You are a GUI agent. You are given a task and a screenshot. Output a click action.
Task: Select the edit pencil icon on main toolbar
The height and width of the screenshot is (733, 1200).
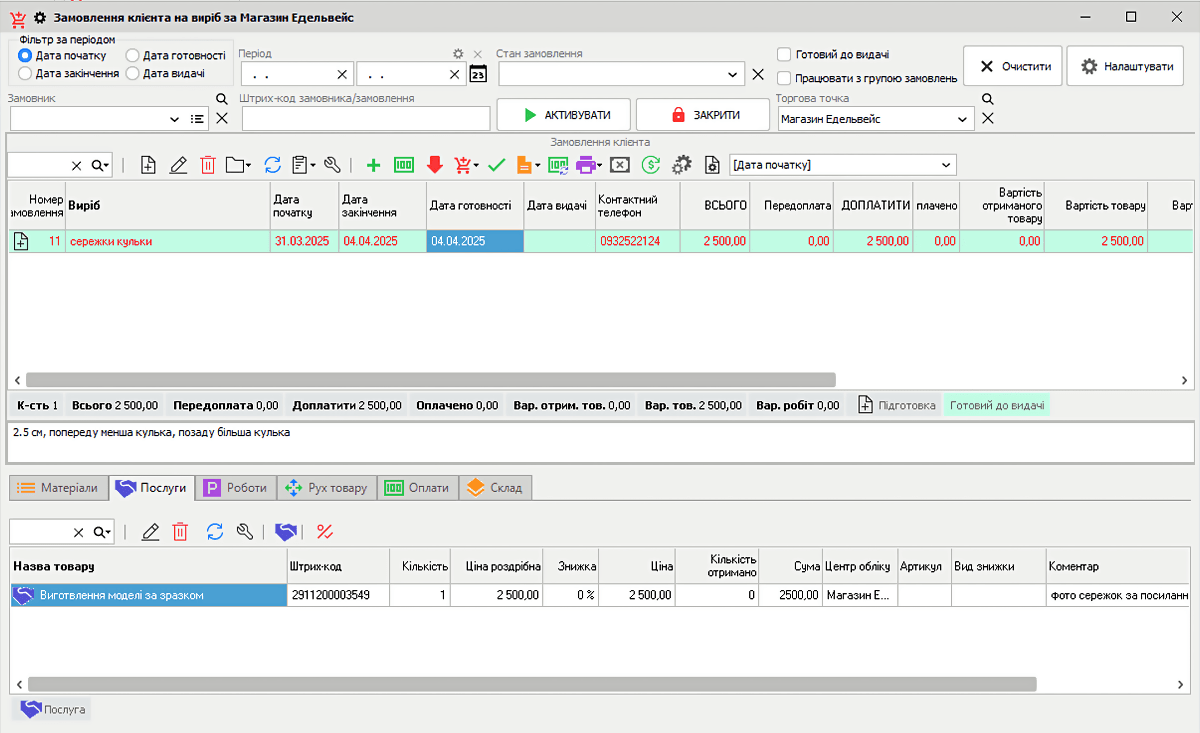pos(178,165)
